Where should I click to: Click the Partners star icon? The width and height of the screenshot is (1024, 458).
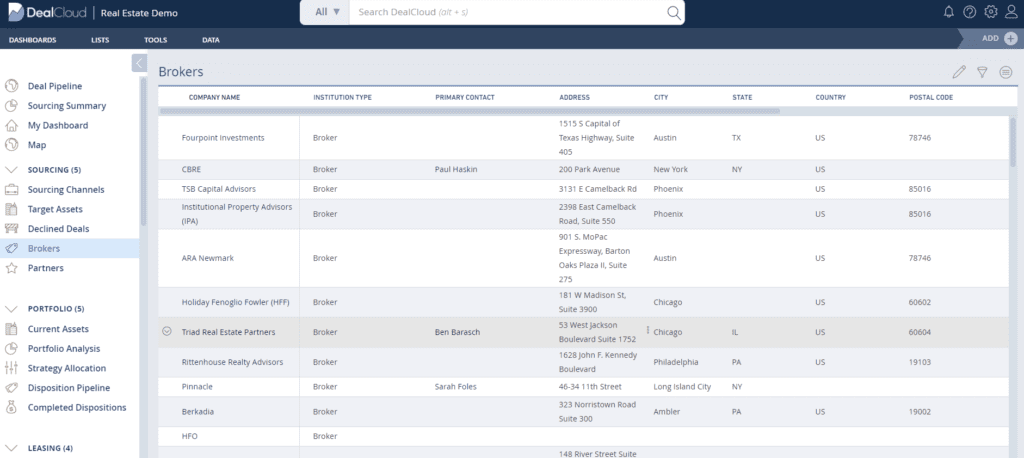tap(11, 268)
